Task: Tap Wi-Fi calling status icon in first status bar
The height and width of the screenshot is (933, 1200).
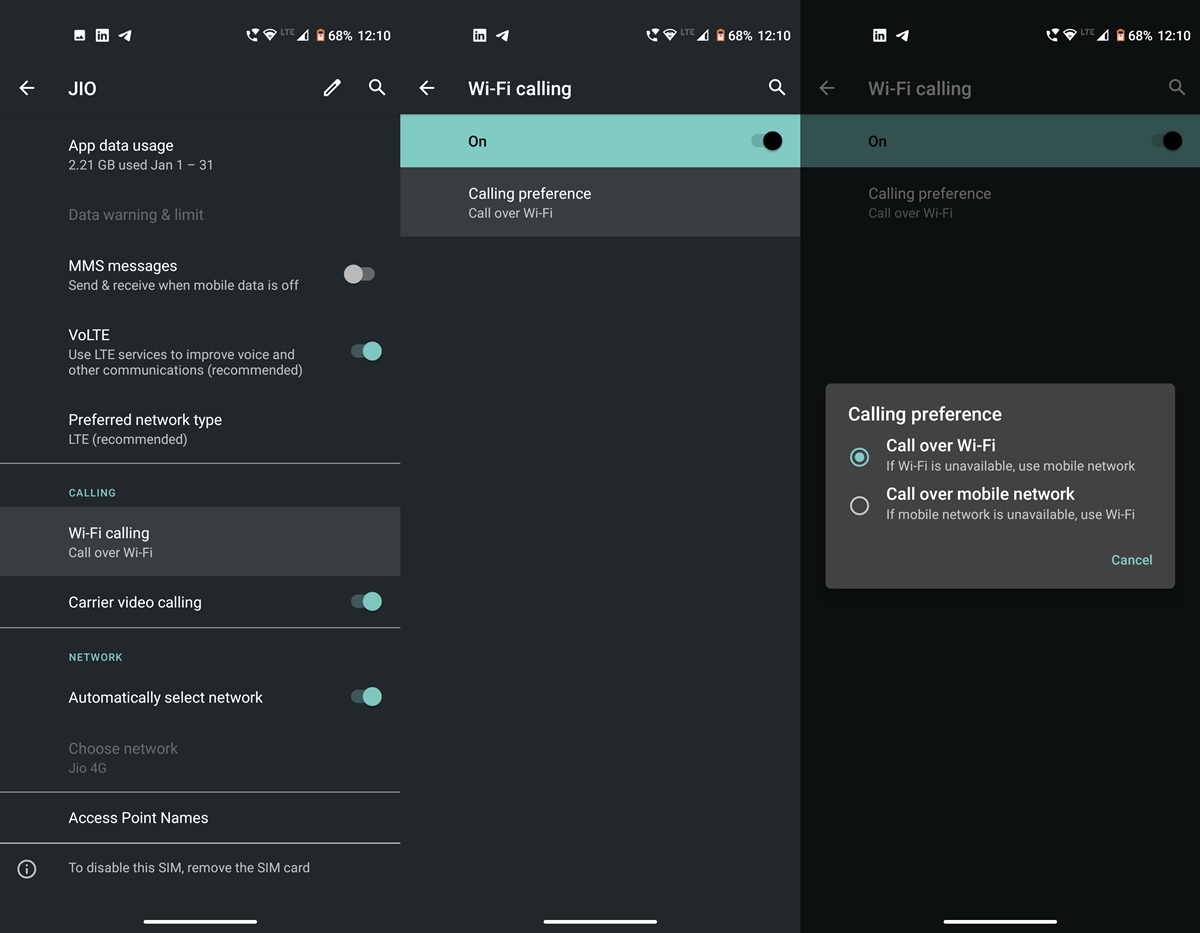Action: [x=252, y=35]
